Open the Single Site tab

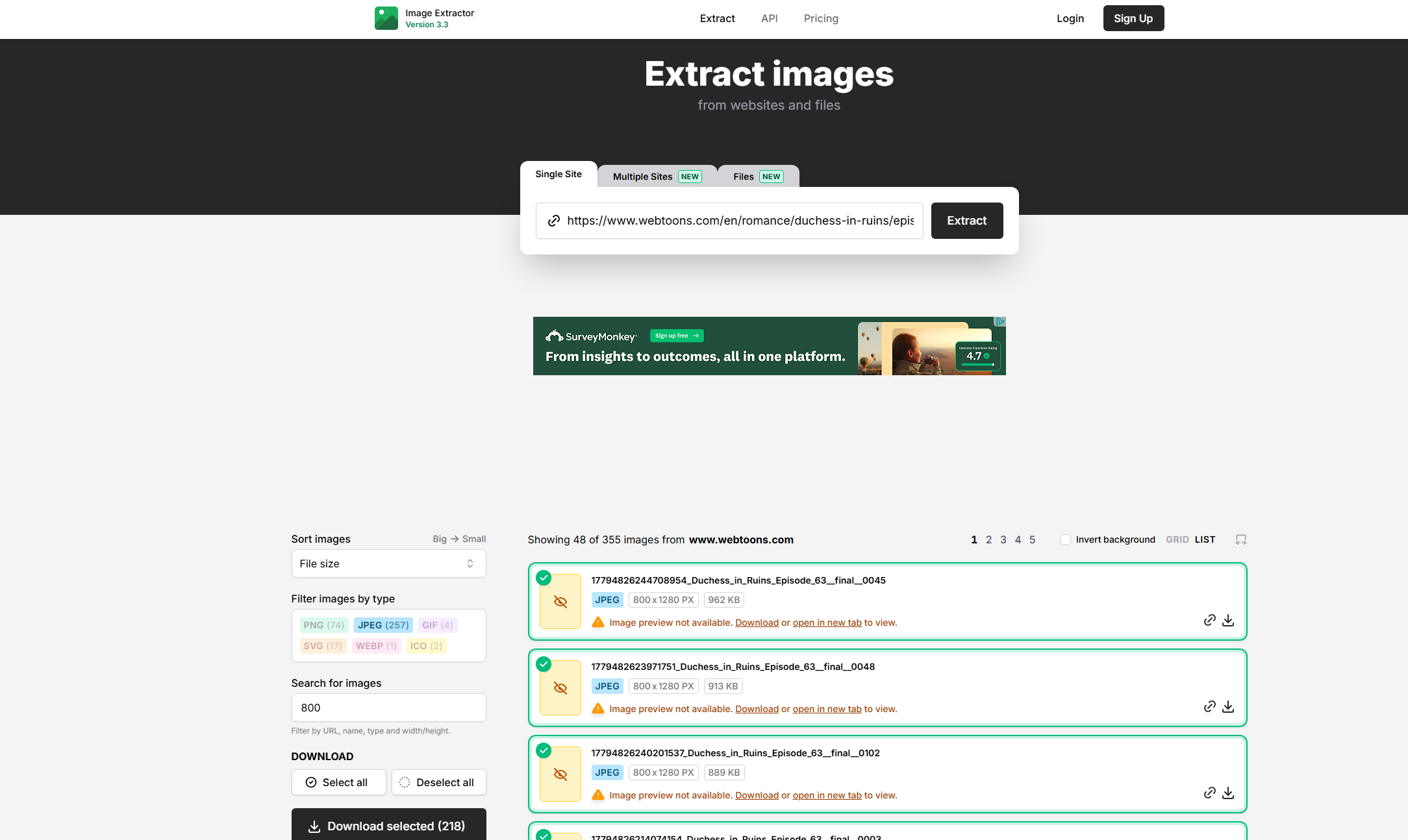[559, 174]
